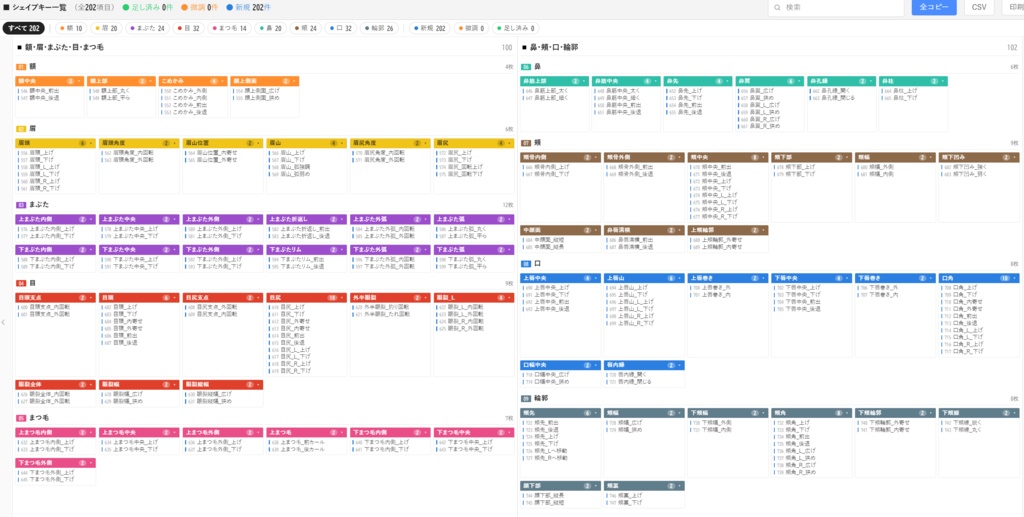The height and width of the screenshot is (517, 1024).
Task: Open the dropdown arrow on the 眼裂全体 card
Action: tap(91, 384)
